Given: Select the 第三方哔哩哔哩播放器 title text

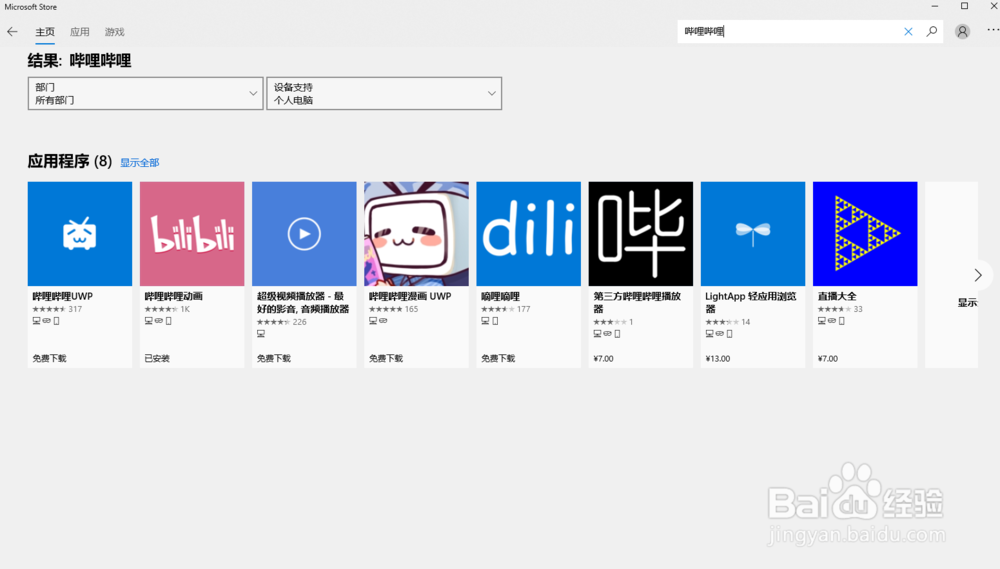Looking at the screenshot, I should pos(637,302).
